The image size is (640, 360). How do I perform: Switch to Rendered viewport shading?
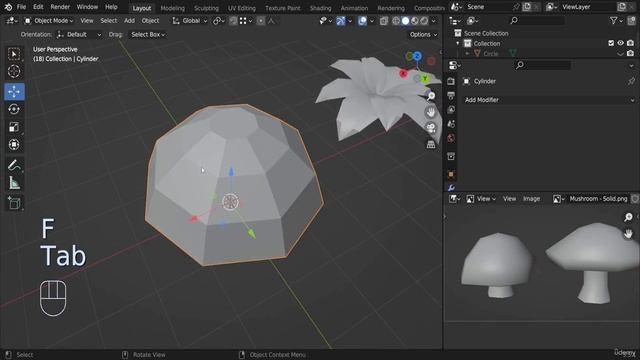[x=424, y=21]
